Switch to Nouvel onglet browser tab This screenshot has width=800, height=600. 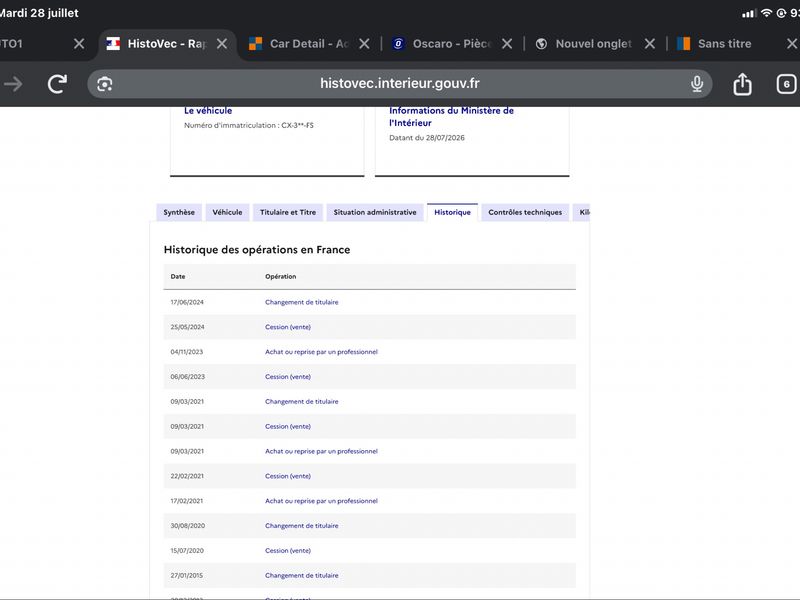[x=593, y=44]
